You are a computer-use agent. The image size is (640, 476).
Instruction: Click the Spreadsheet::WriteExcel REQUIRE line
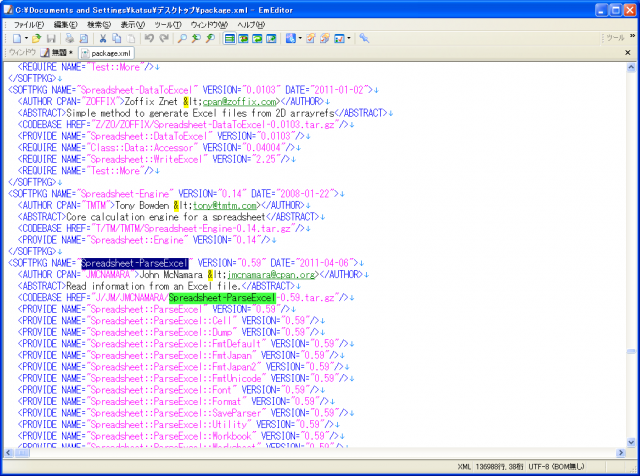[156, 159]
